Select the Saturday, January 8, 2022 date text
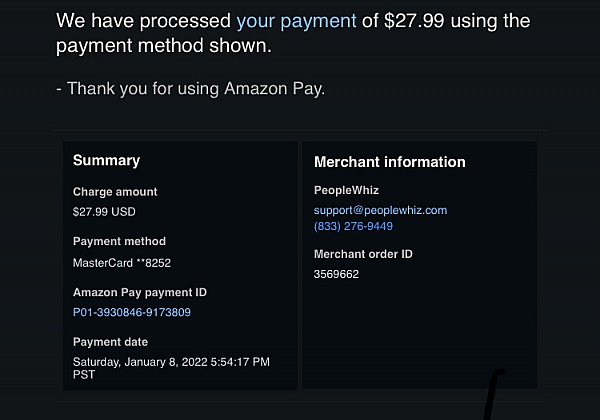Viewport: 600px width, 420px height. [171, 362]
